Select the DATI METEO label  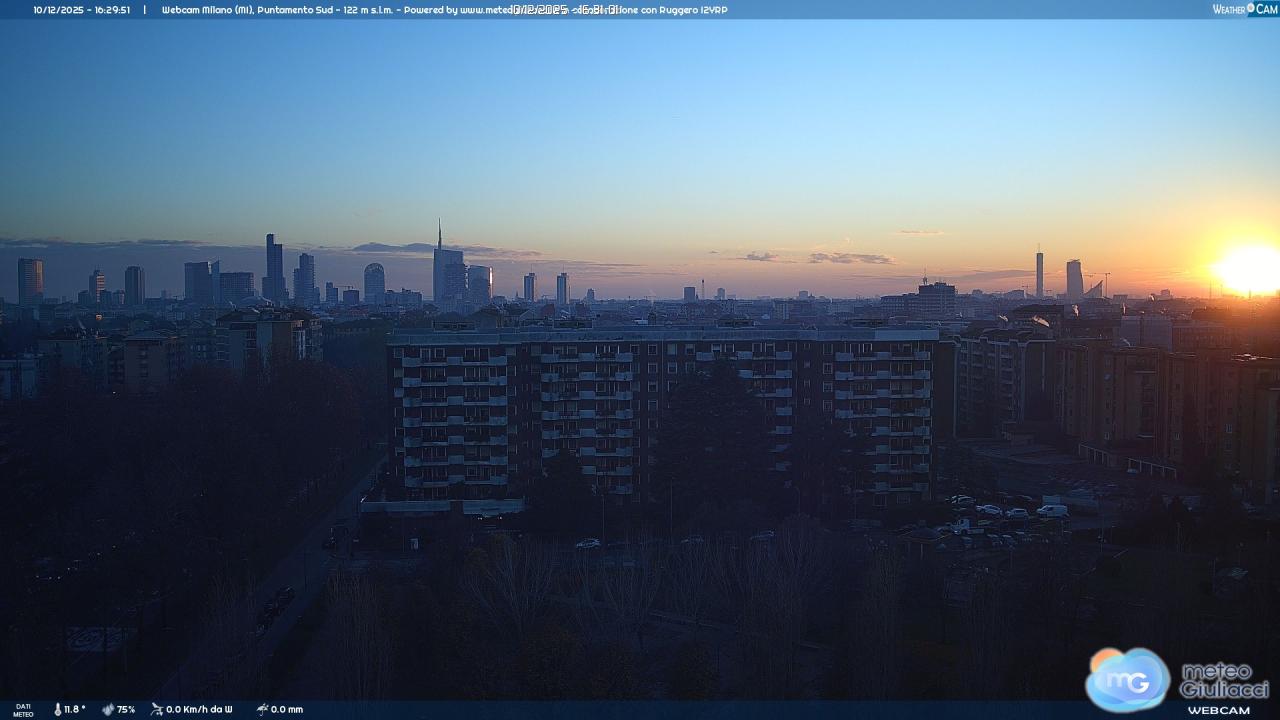[23, 710]
